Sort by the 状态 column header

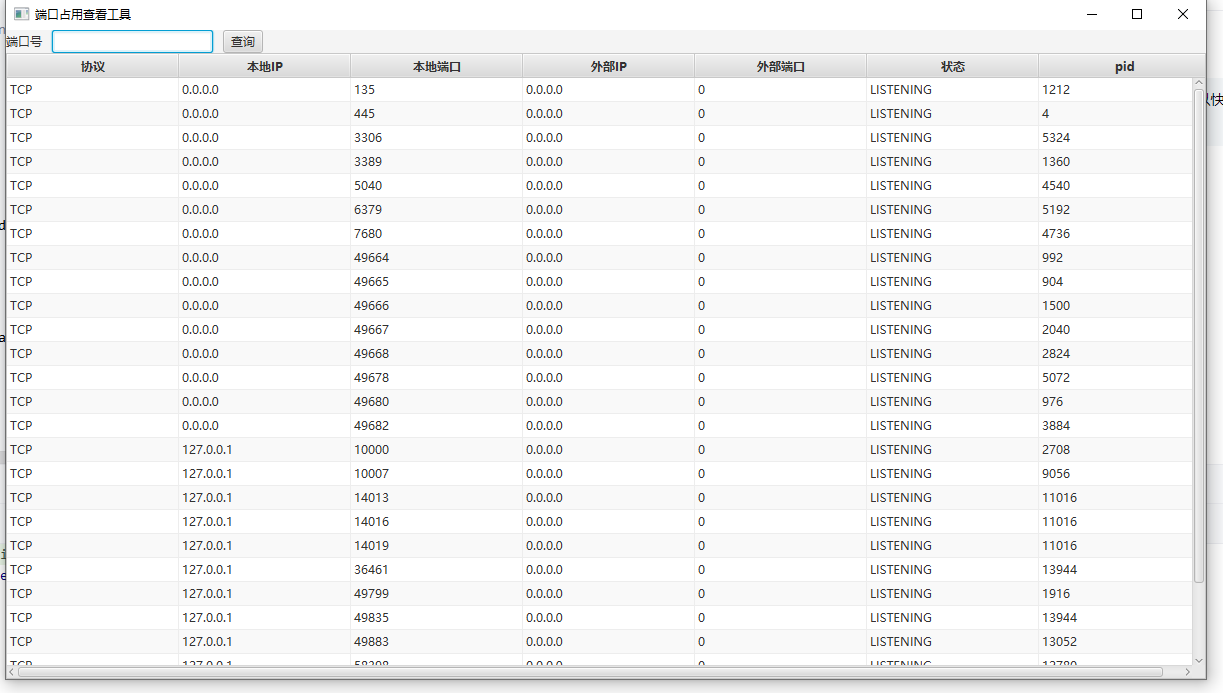coord(953,67)
